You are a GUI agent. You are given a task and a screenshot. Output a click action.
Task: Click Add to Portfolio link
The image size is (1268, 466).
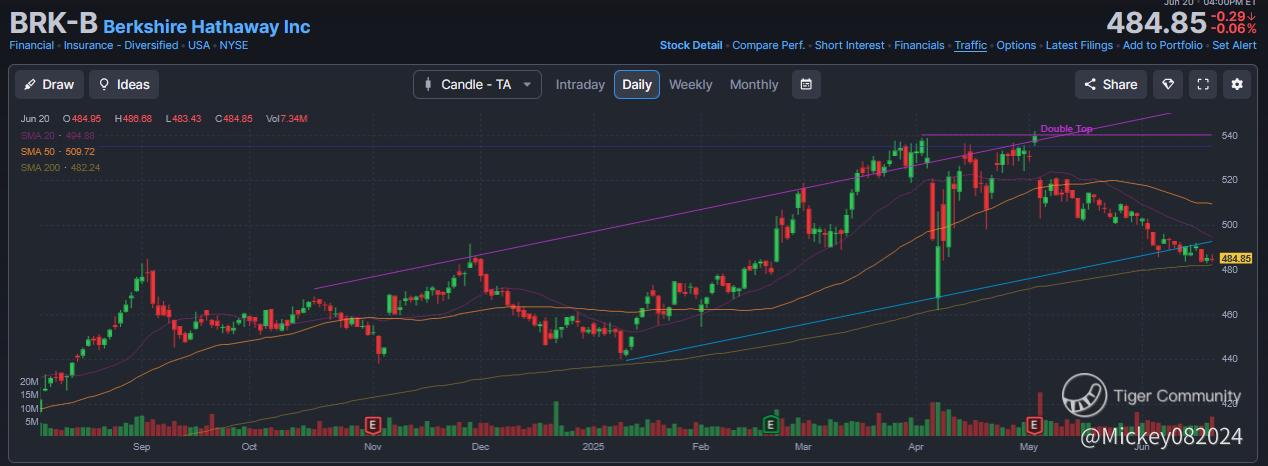1162,45
